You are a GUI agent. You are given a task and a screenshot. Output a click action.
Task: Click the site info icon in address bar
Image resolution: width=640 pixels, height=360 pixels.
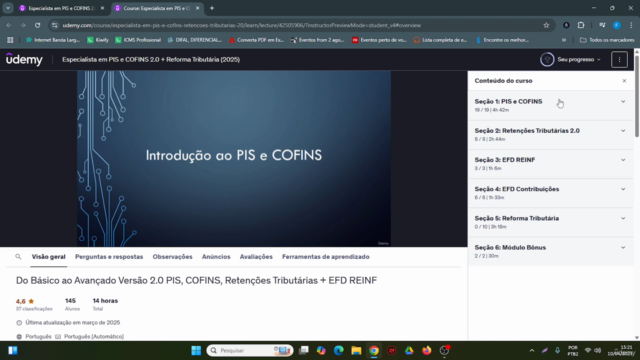click(x=55, y=25)
